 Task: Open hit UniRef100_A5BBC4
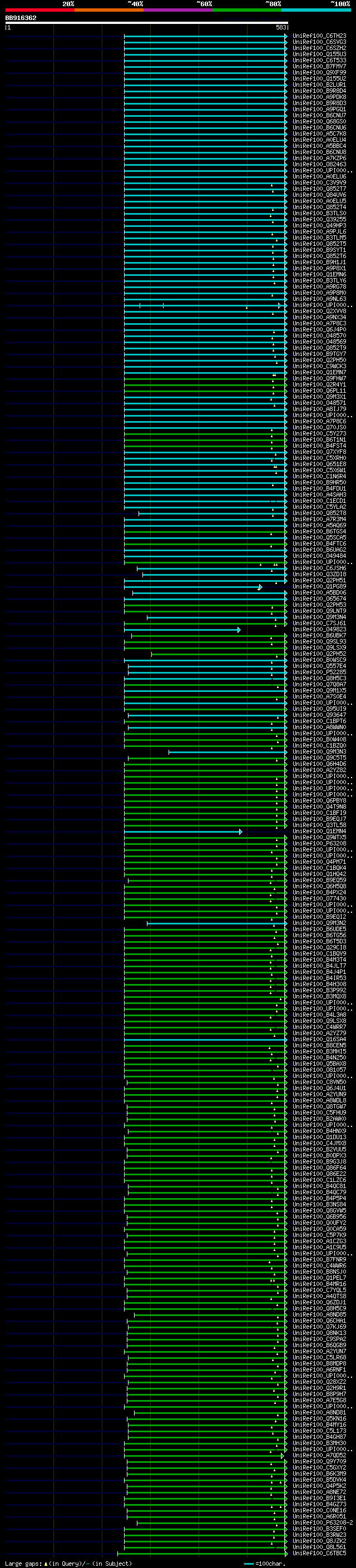(x=319, y=146)
